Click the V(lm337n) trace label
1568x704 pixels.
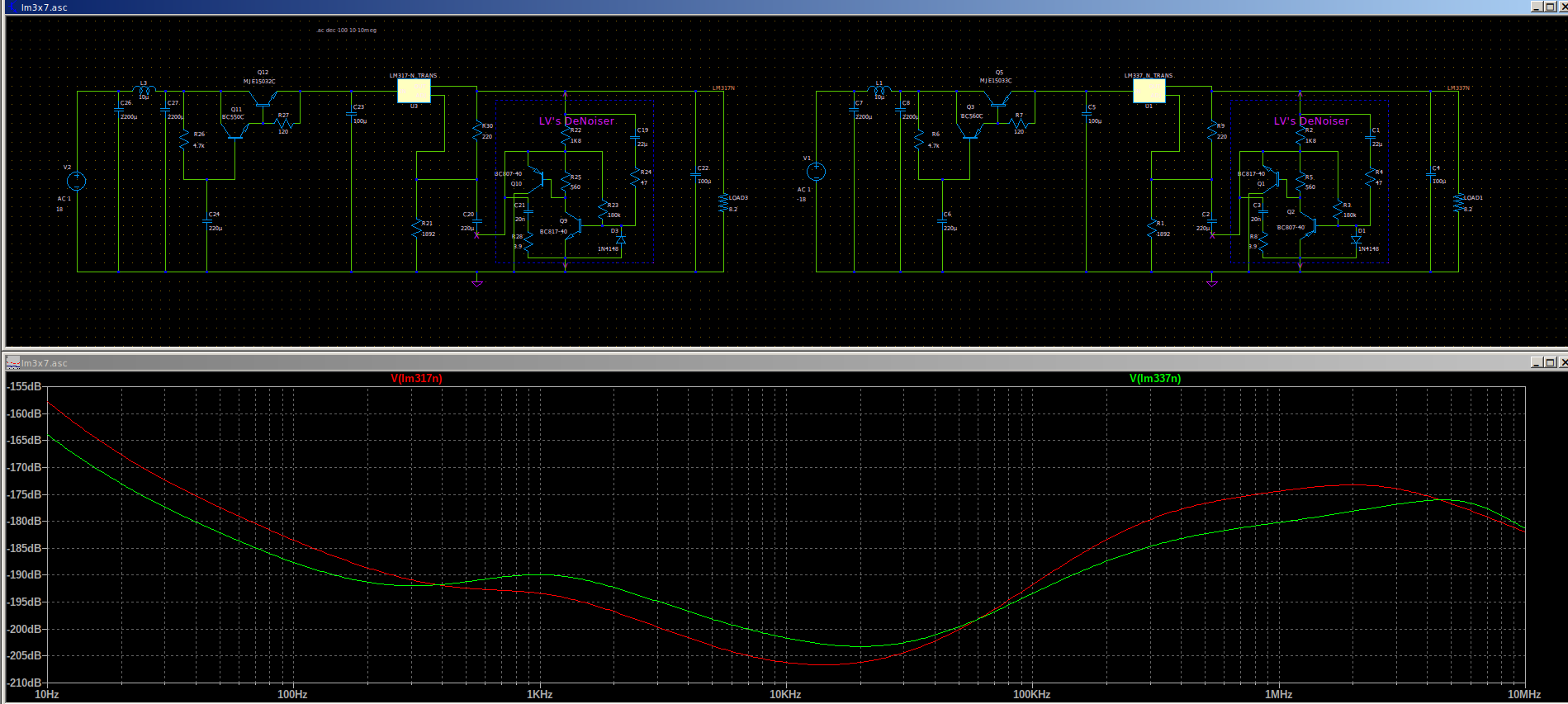(x=1155, y=379)
